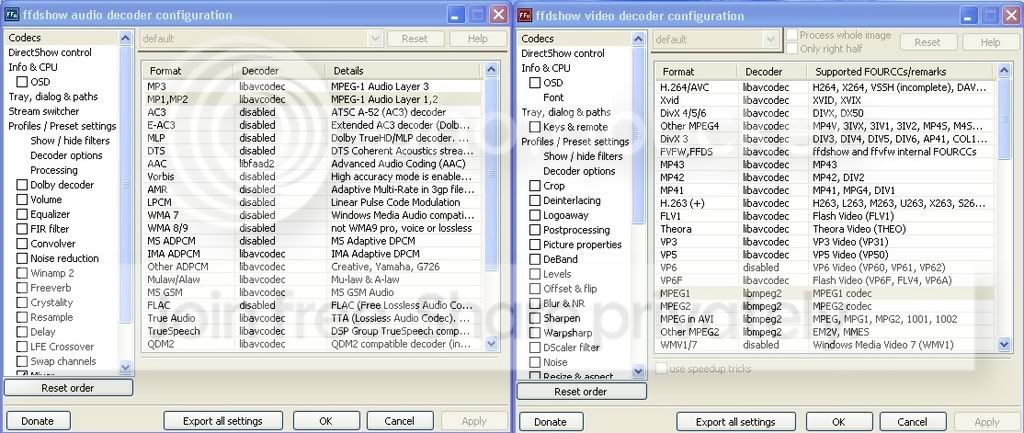Click OK in the audio decoder window
The width and height of the screenshot is (1024, 433).
tap(326, 421)
